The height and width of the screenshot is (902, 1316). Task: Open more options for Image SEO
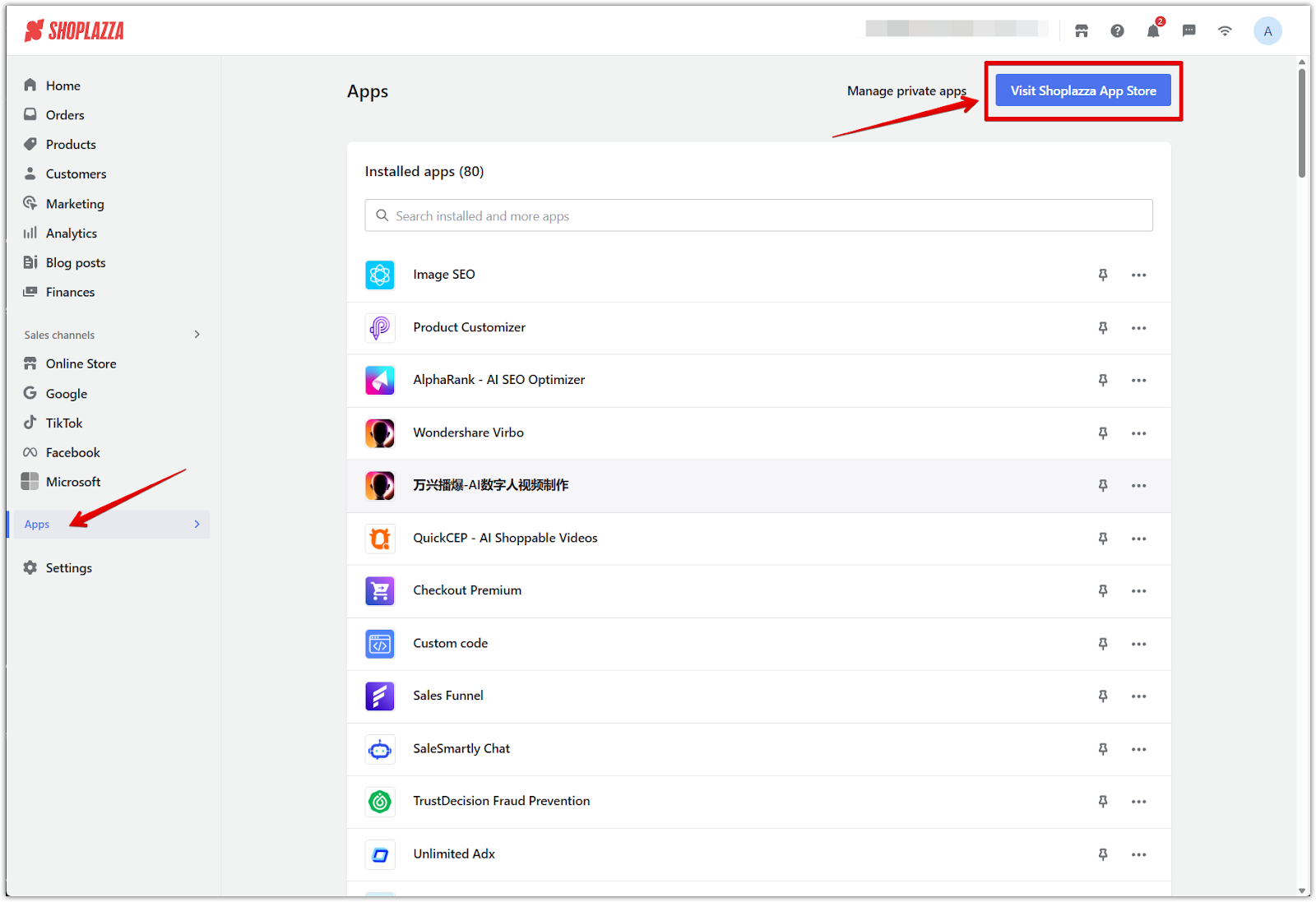click(x=1138, y=275)
